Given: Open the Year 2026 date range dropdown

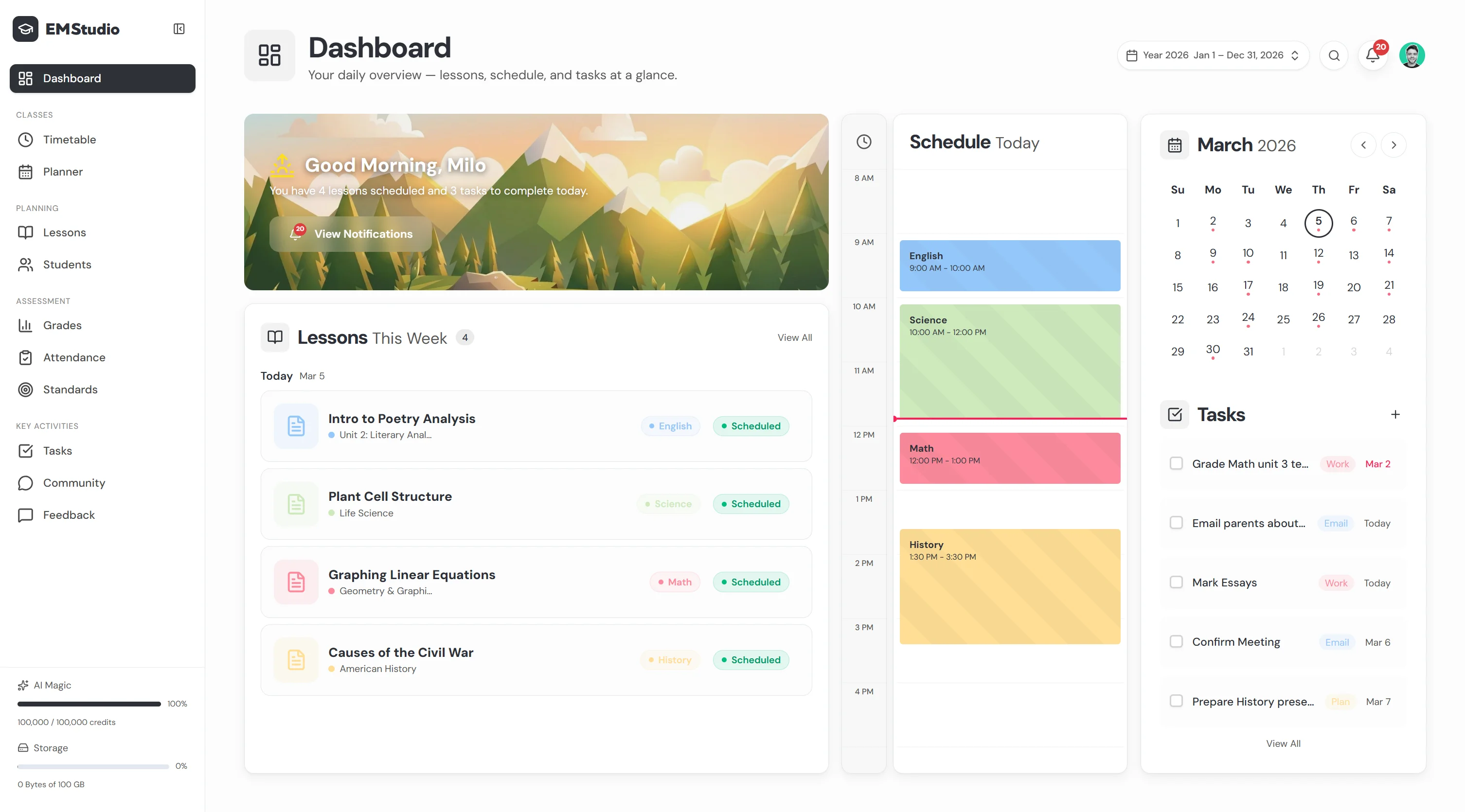Looking at the screenshot, I should 1213,54.
